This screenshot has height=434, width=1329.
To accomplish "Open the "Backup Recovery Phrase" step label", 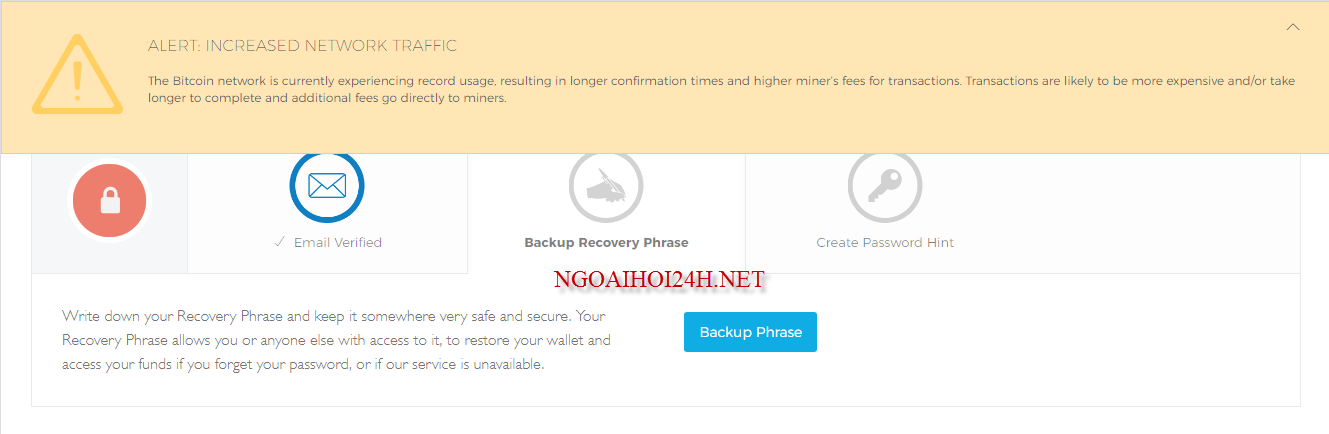I will (606, 242).
